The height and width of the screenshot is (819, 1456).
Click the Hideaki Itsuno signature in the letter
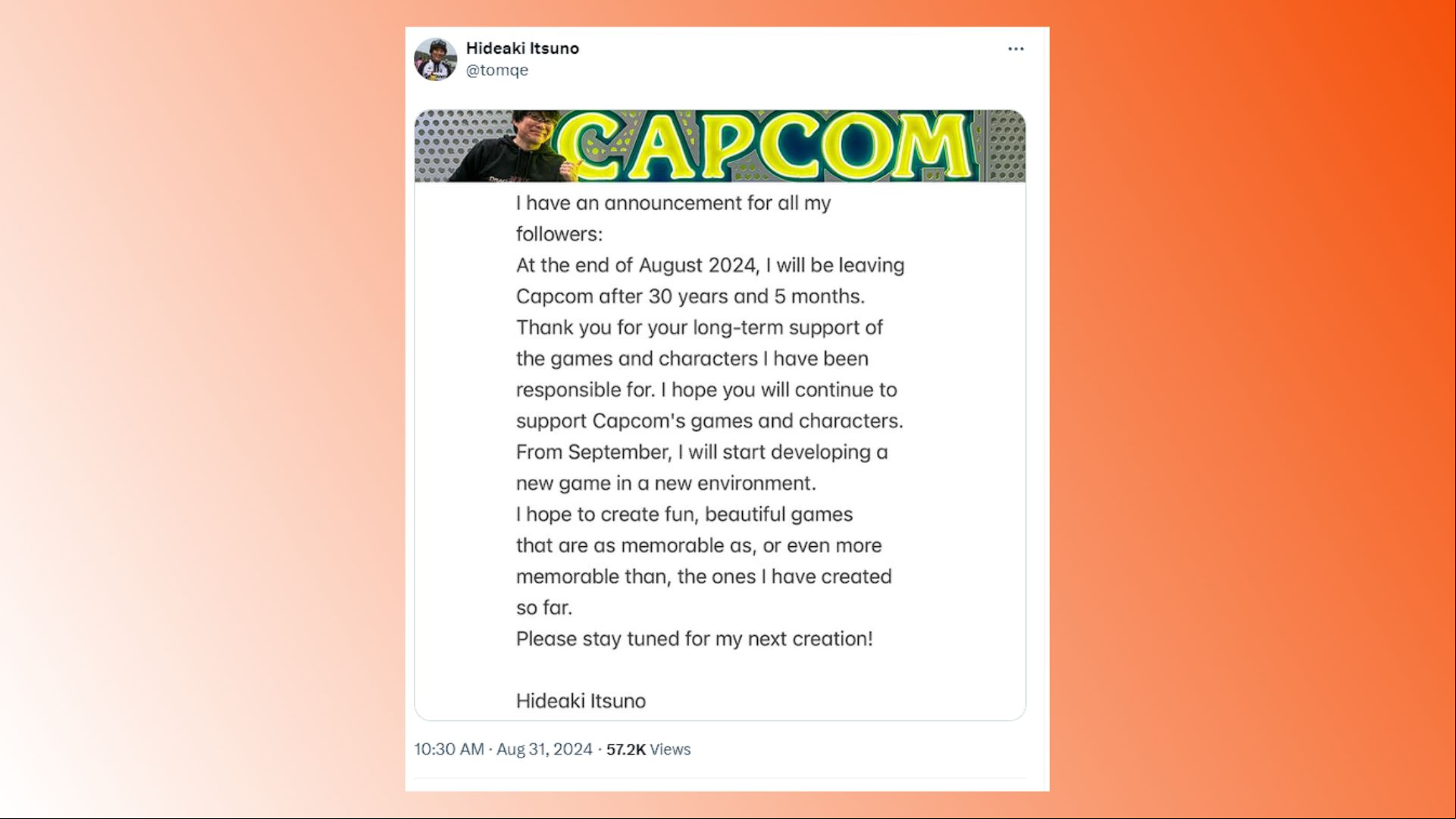(x=581, y=701)
